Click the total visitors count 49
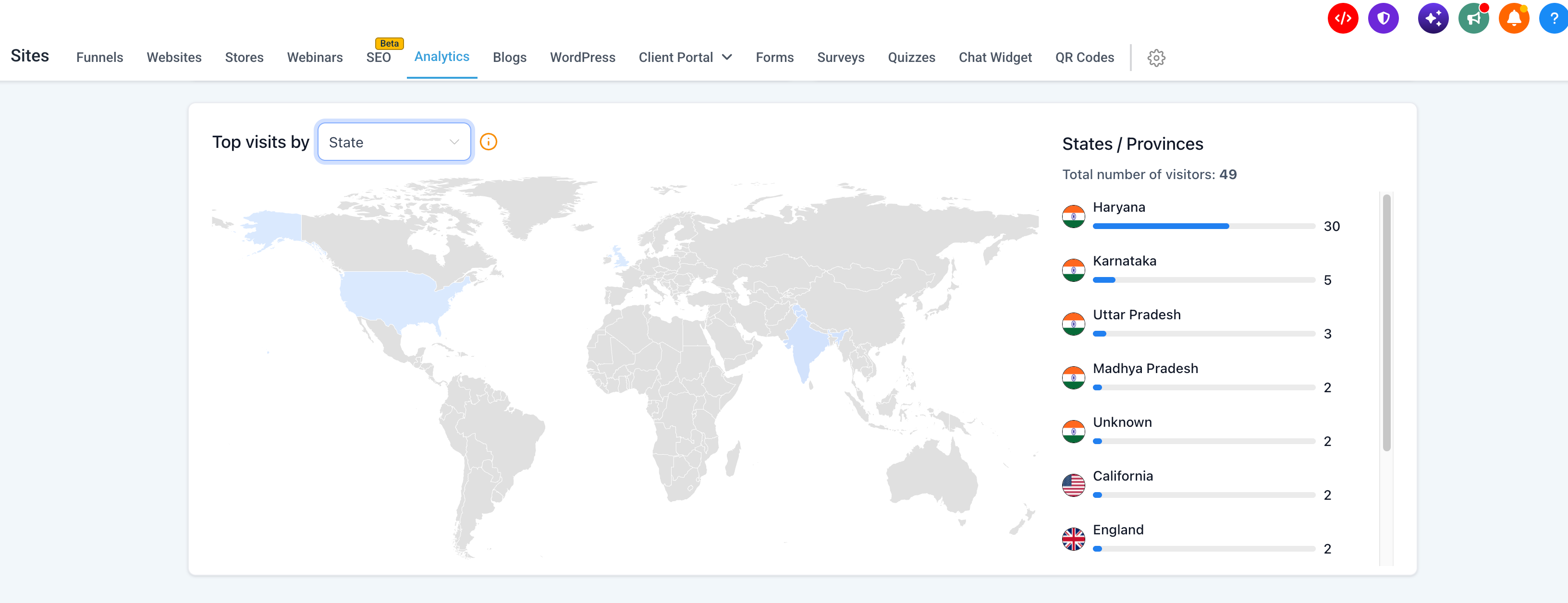 1228,175
